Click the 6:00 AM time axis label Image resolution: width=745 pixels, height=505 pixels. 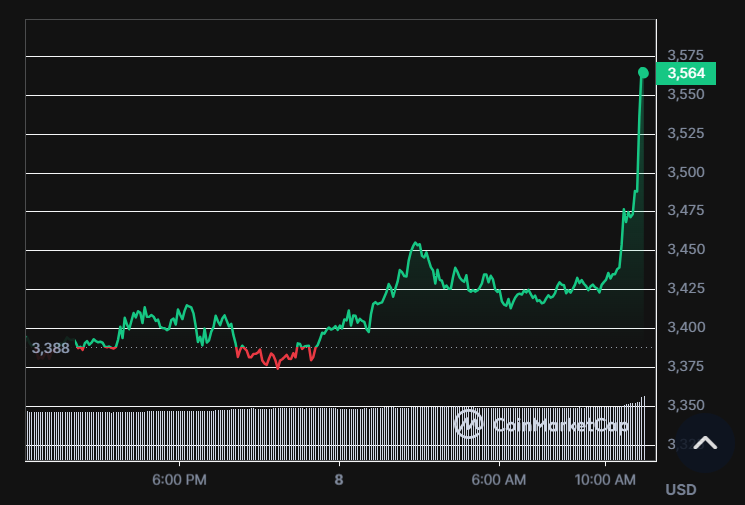click(x=498, y=480)
